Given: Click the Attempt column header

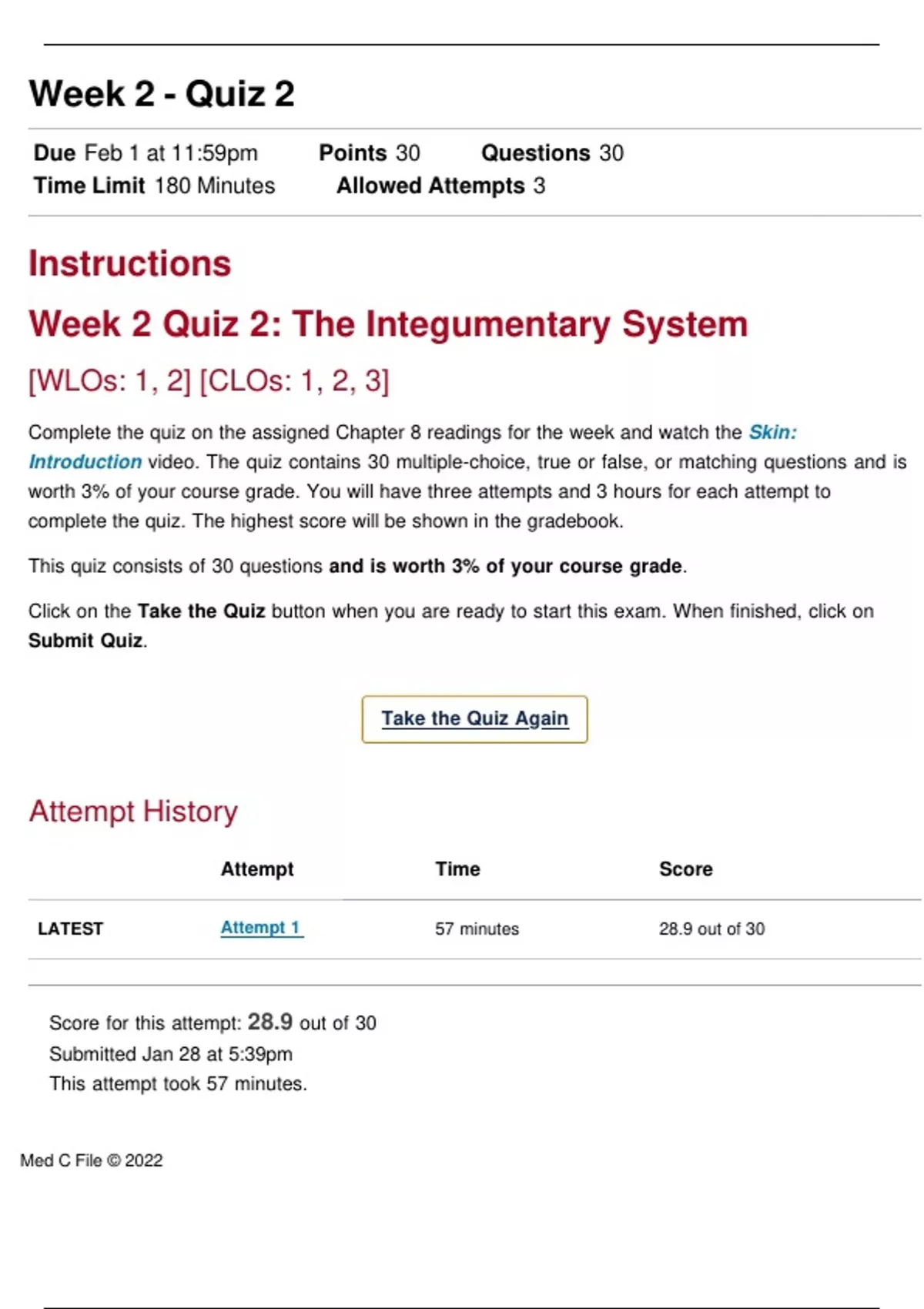Looking at the screenshot, I should click(257, 869).
